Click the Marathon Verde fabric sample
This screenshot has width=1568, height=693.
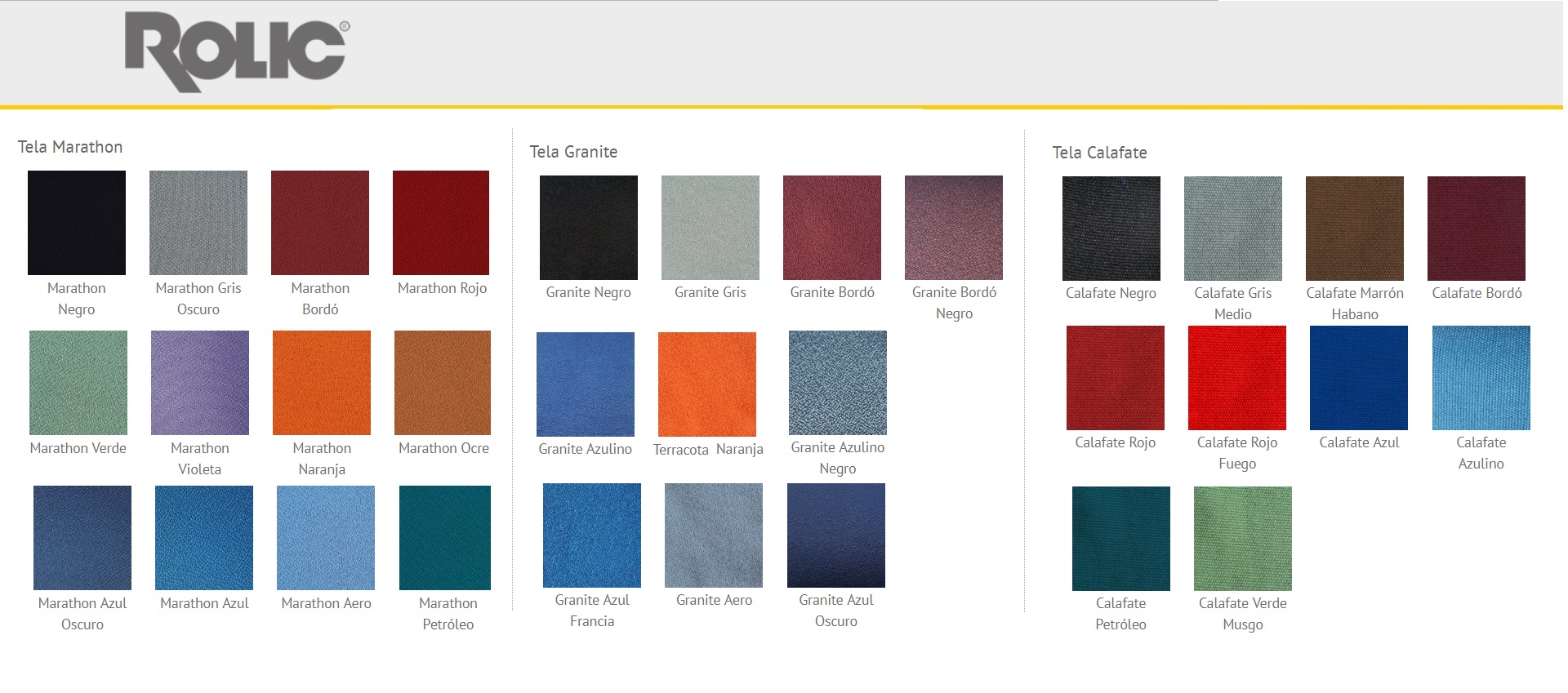(78, 382)
